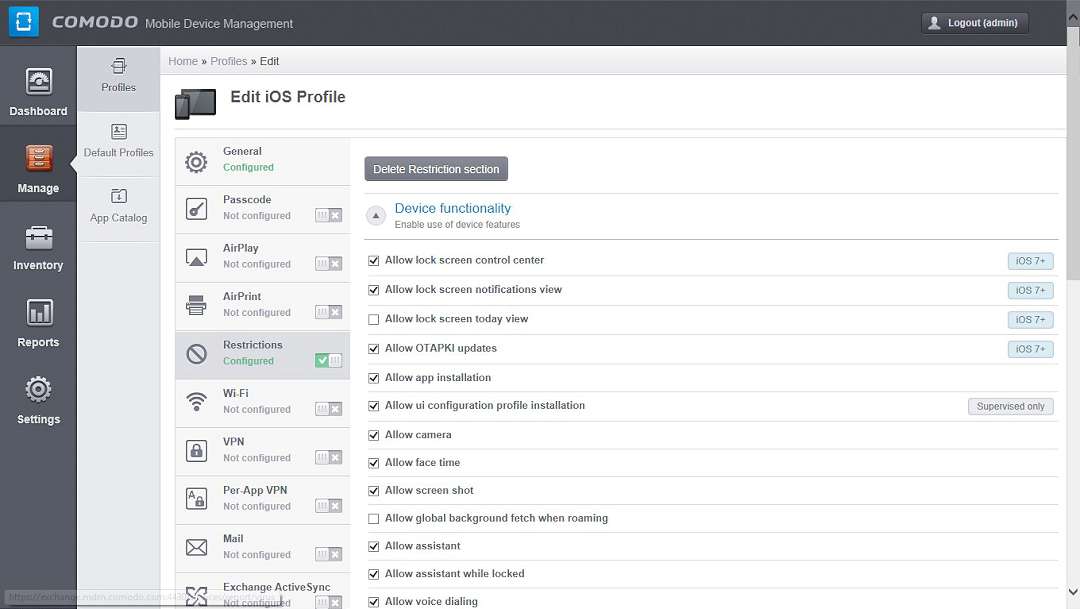Toggle the Mail section switch
The height and width of the screenshot is (609, 1080).
tap(329, 555)
